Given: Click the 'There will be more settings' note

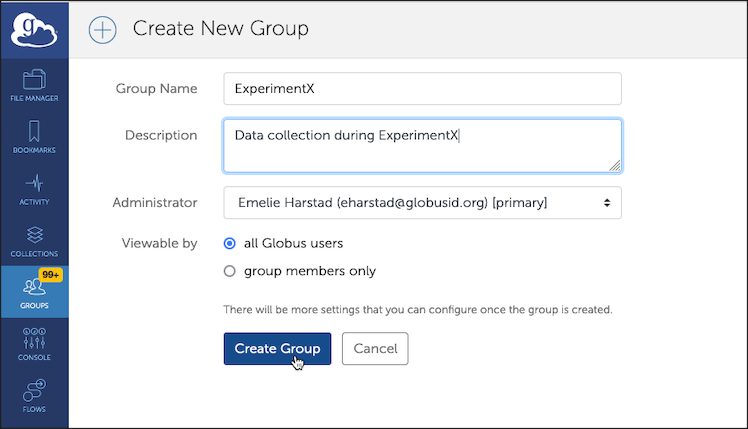Looking at the screenshot, I should [x=418, y=310].
